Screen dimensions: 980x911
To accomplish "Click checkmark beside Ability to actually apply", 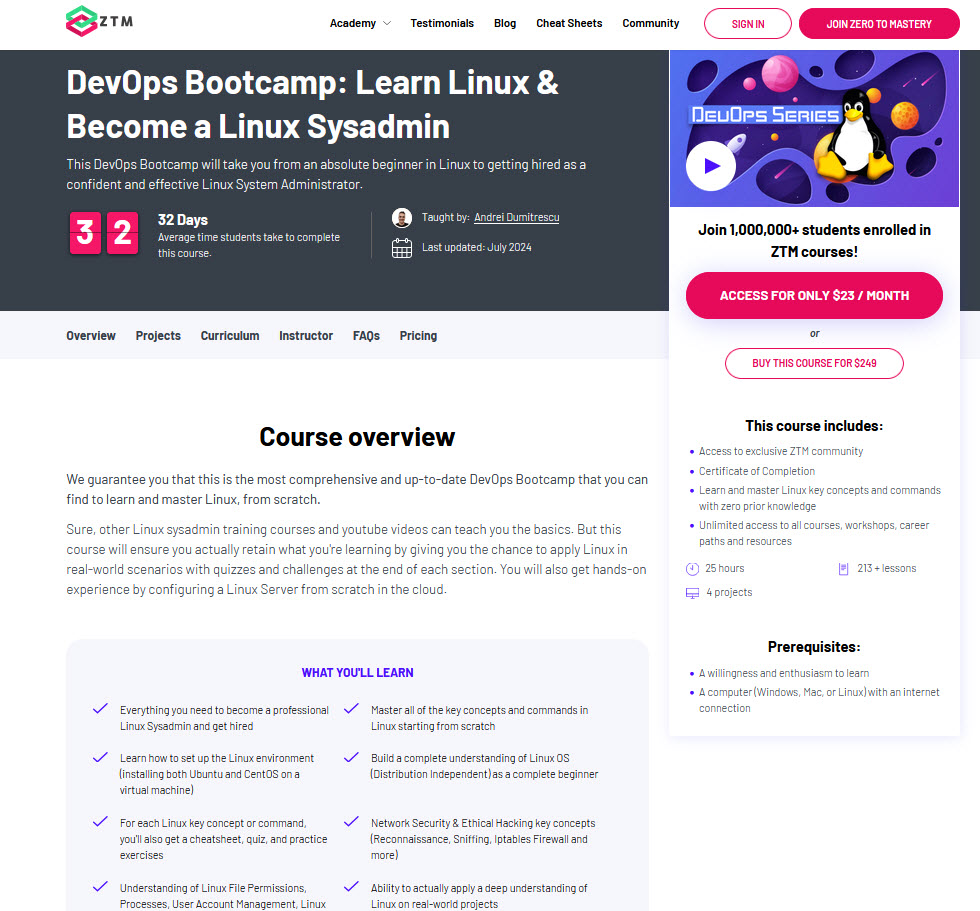I will click(351, 887).
